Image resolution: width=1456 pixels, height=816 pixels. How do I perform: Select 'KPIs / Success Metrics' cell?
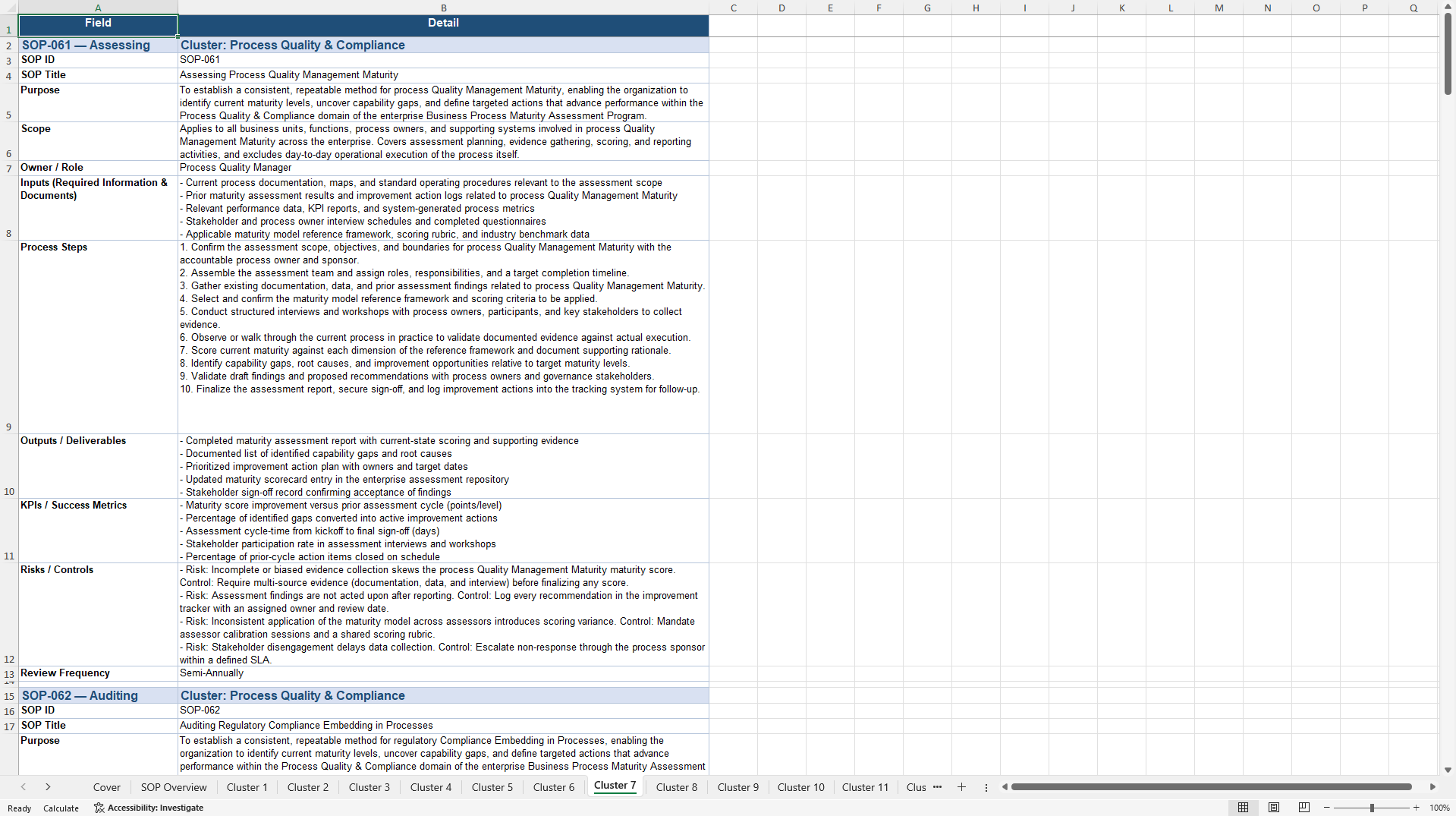click(98, 531)
